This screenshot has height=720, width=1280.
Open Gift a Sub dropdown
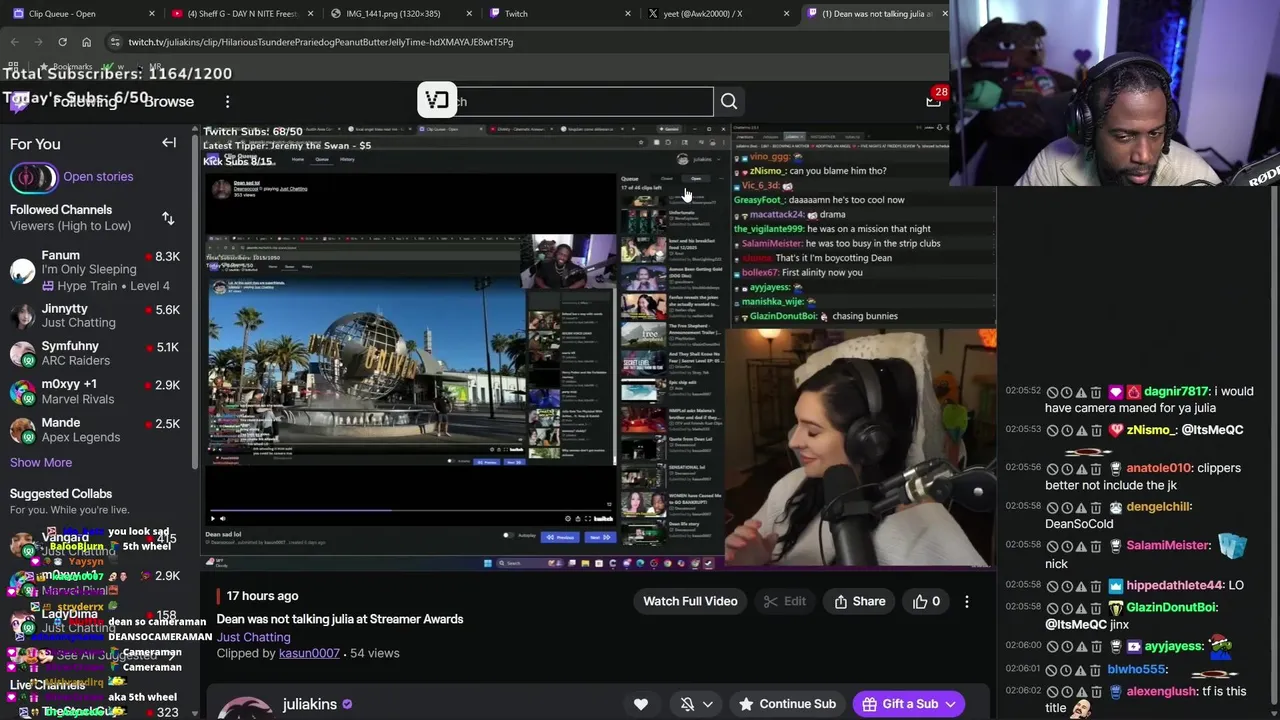click(x=909, y=704)
